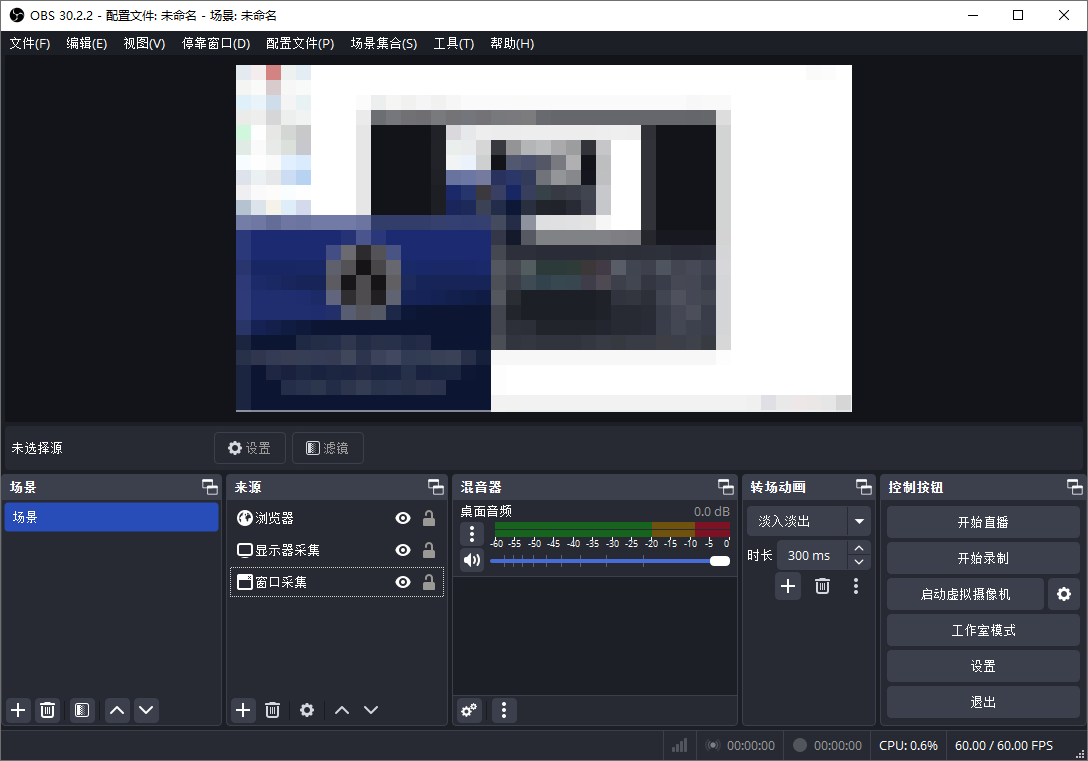Open transition options via three dots
Viewport: 1088px width, 761px height.
[x=855, y=586]
